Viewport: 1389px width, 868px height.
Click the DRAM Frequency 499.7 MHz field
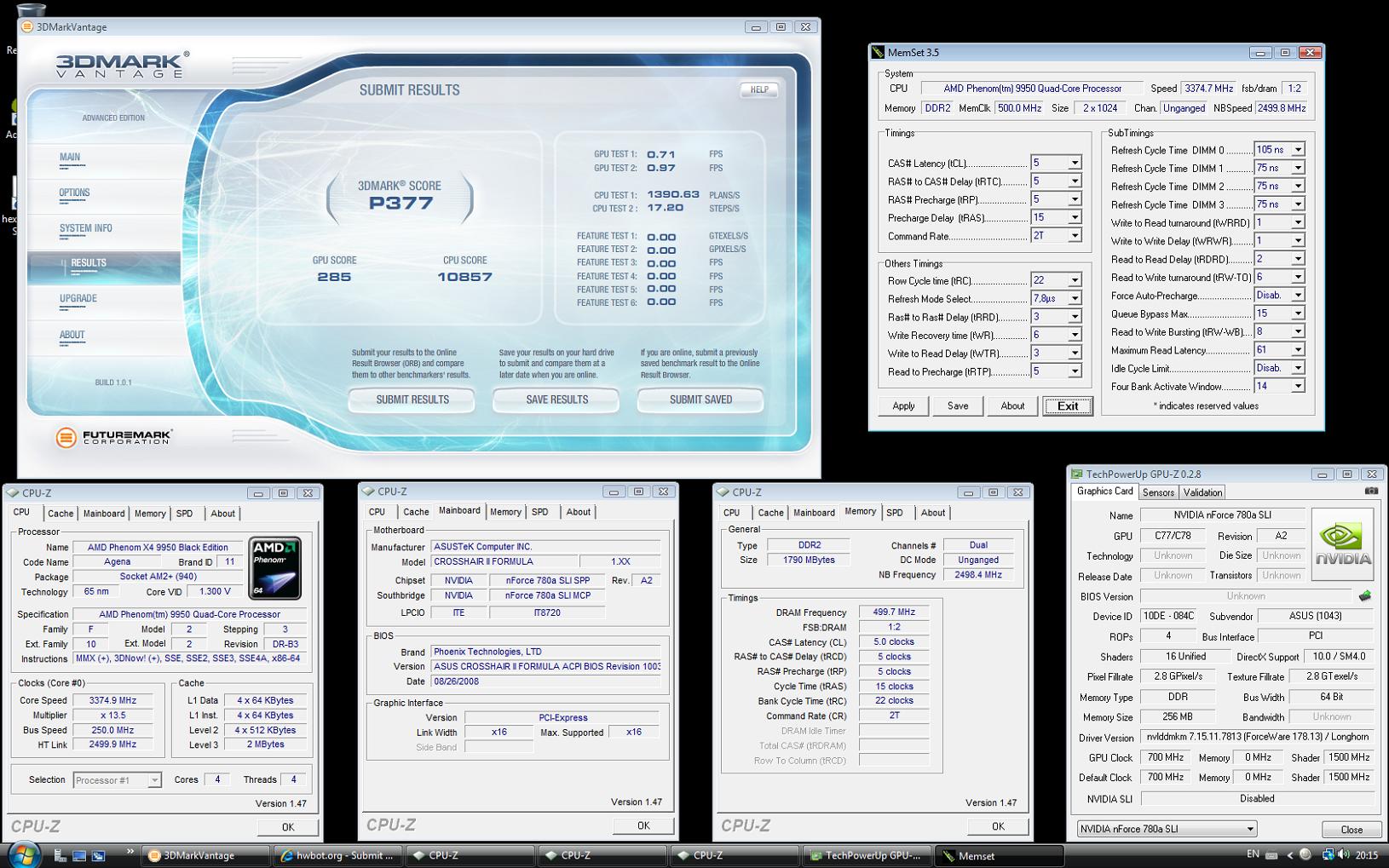tap(894, 612)
